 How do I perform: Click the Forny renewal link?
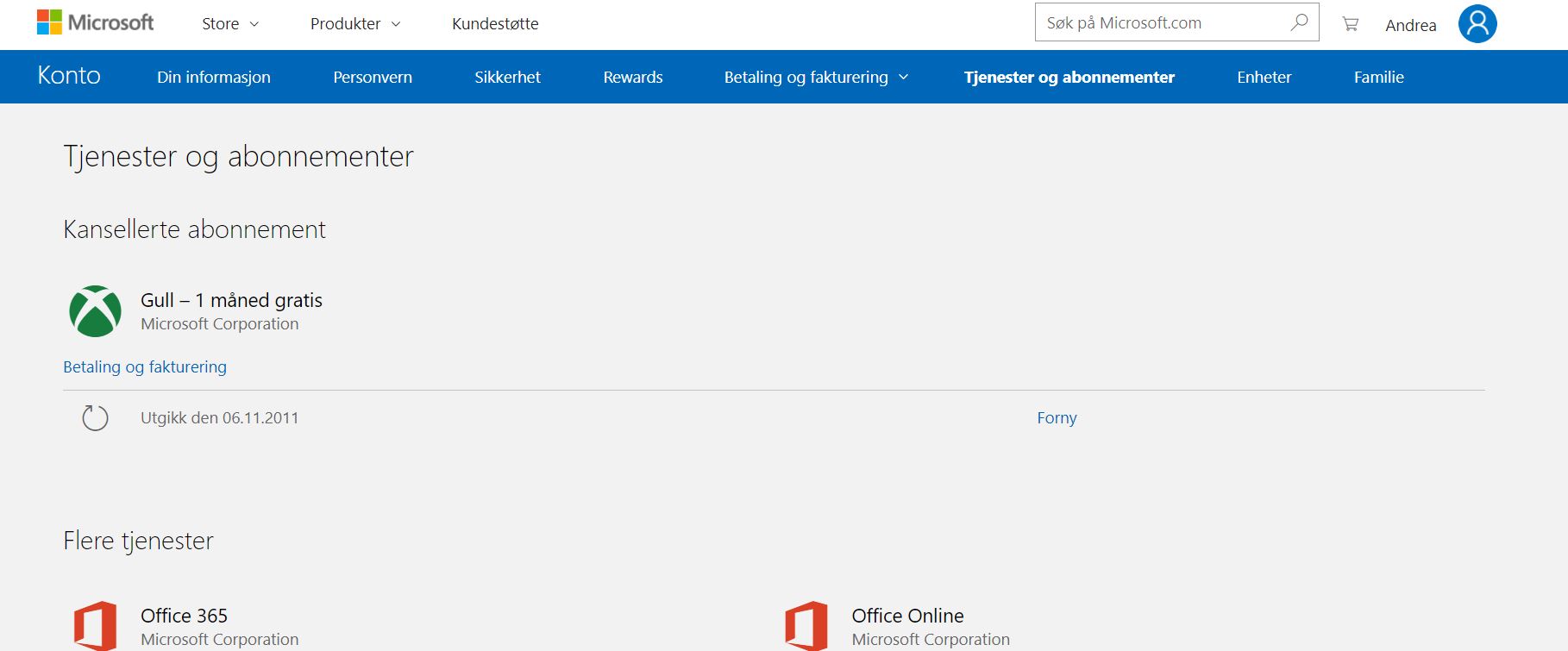coord(1057,418)
